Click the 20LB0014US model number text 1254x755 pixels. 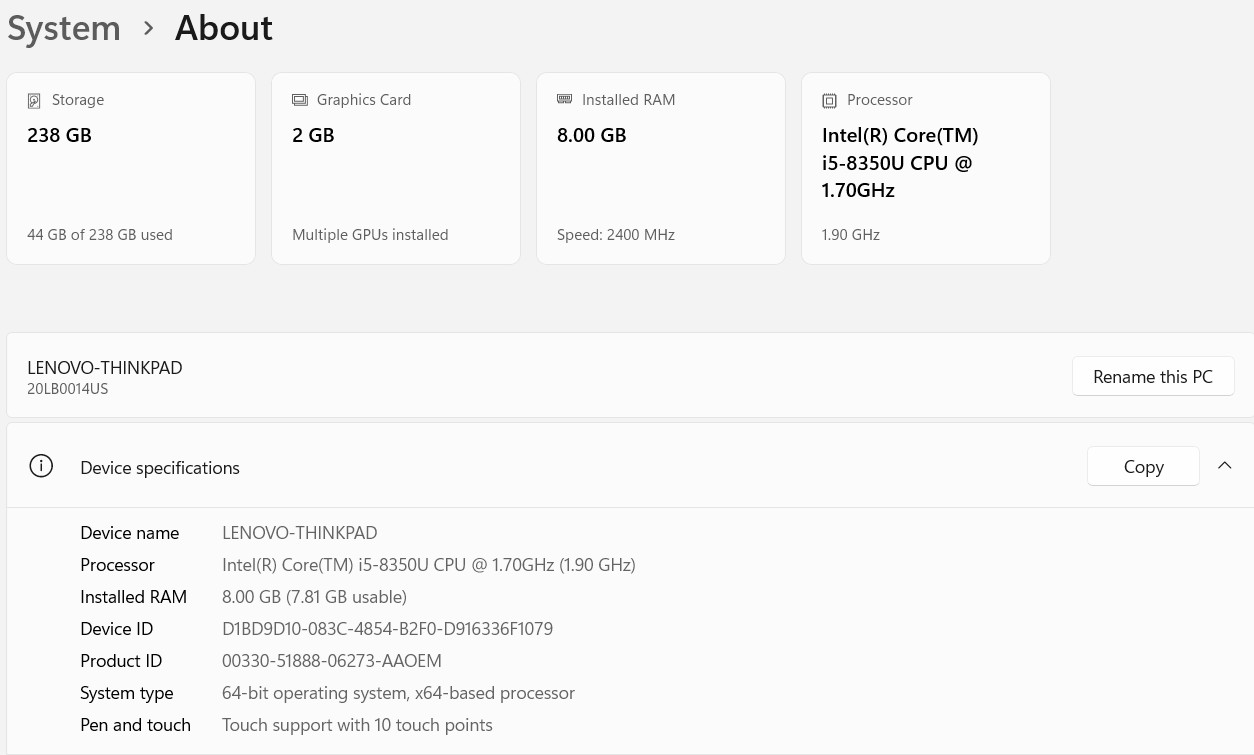coord(68,389)
